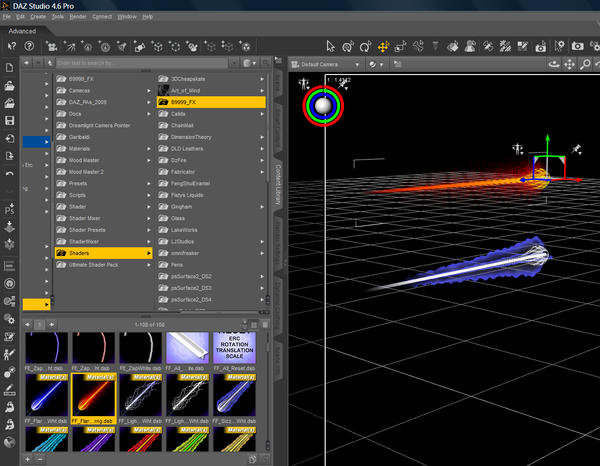
Task: Click the Save floppy disk icon
Action: click(9, 120)
